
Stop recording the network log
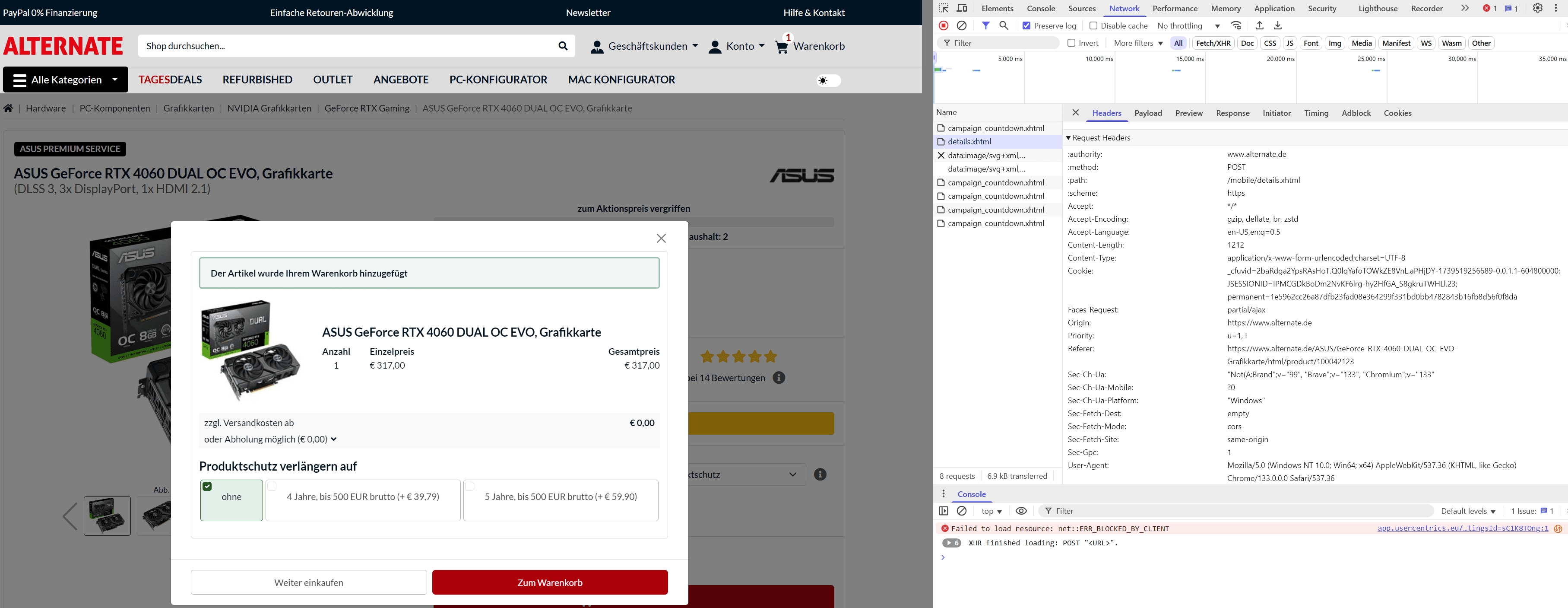tap(943, 25)
